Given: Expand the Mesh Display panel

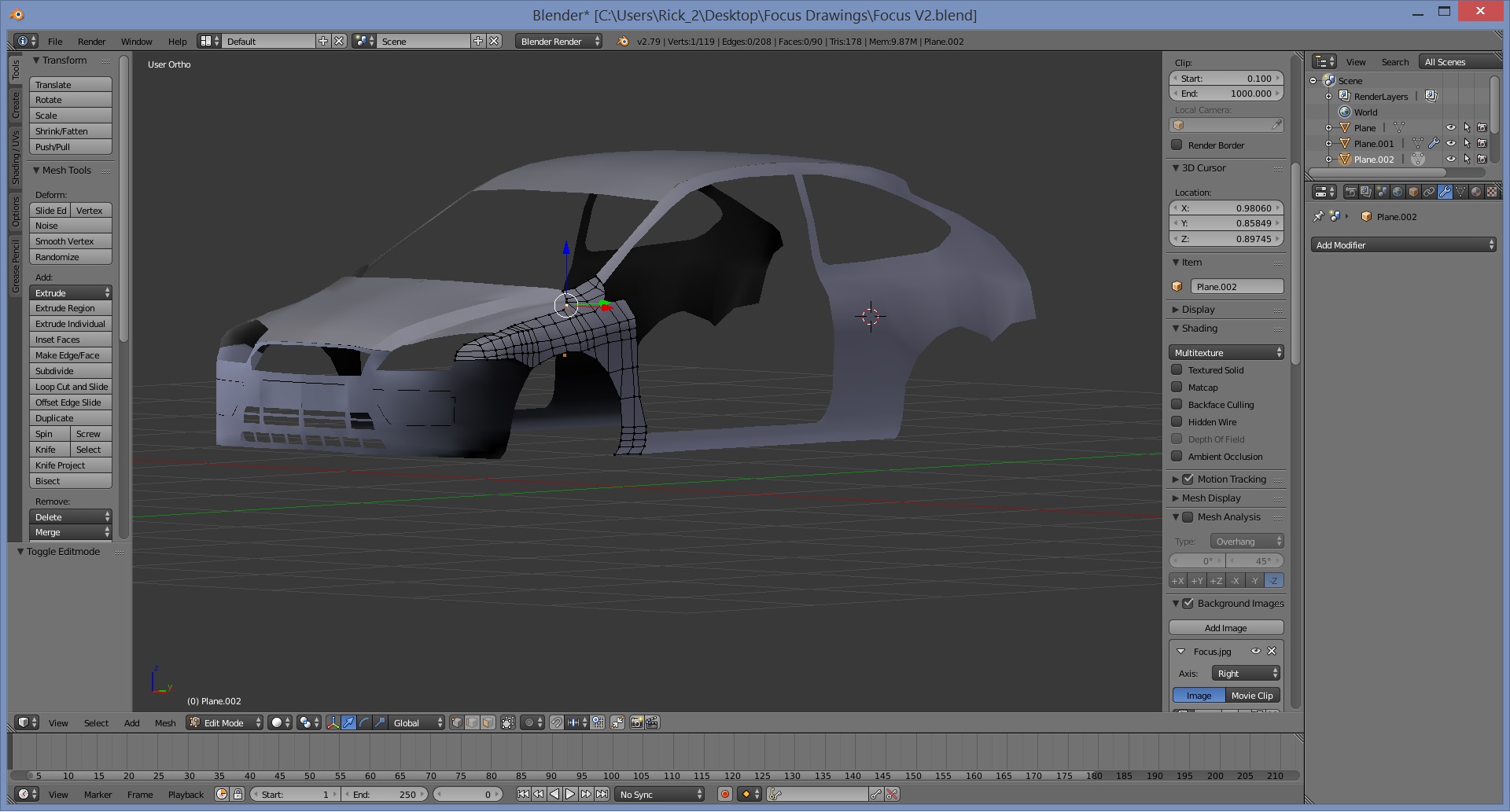Looking at the screenshot, I should (x=1210, y=498).
